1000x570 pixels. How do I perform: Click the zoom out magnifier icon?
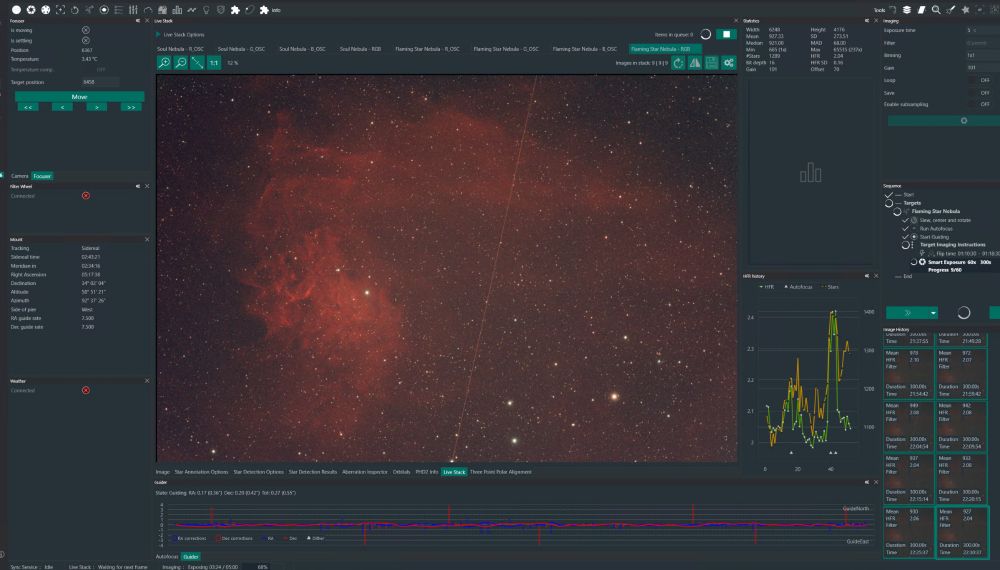pyautogui.click(x=181, y=62)
